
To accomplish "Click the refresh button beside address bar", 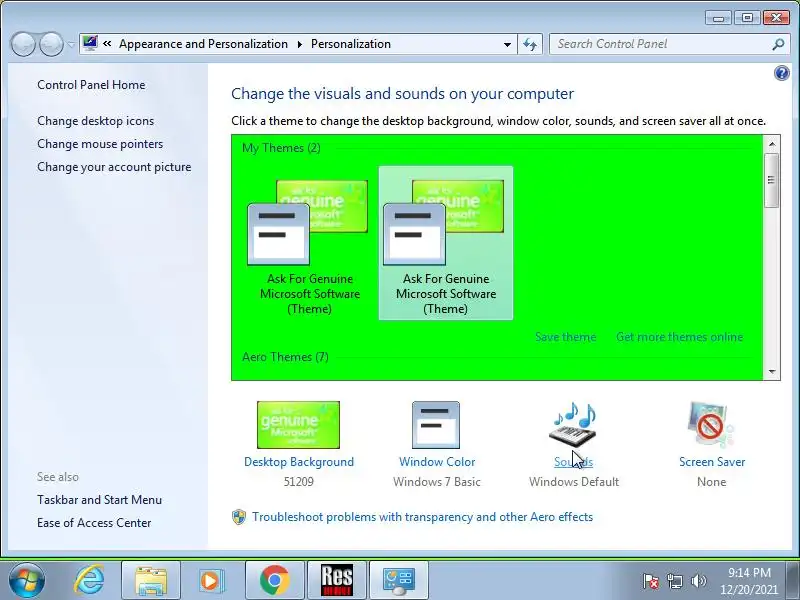I will tap(530, 44).
